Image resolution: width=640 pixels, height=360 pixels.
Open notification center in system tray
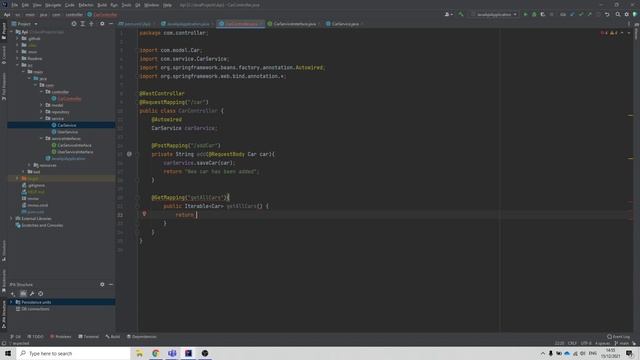[629, 353]
